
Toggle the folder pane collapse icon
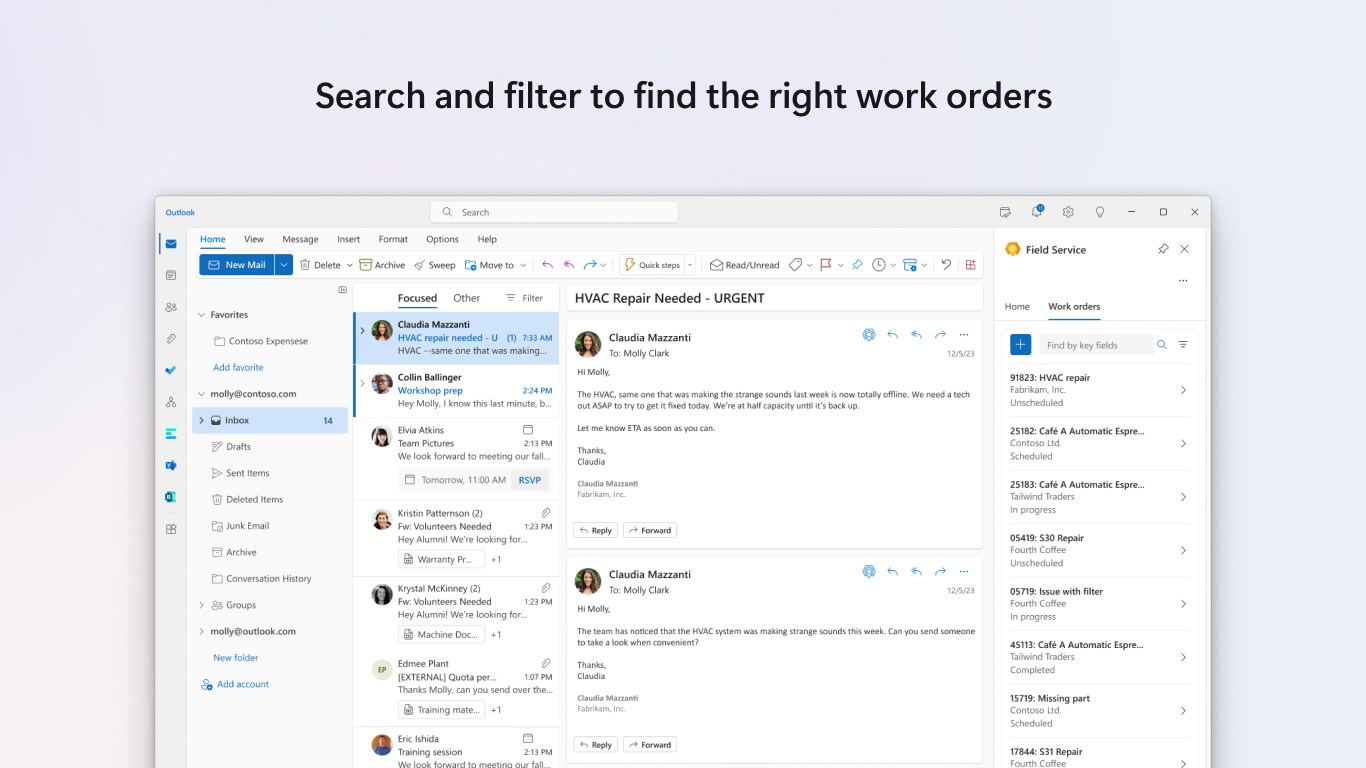coord(342,290)
